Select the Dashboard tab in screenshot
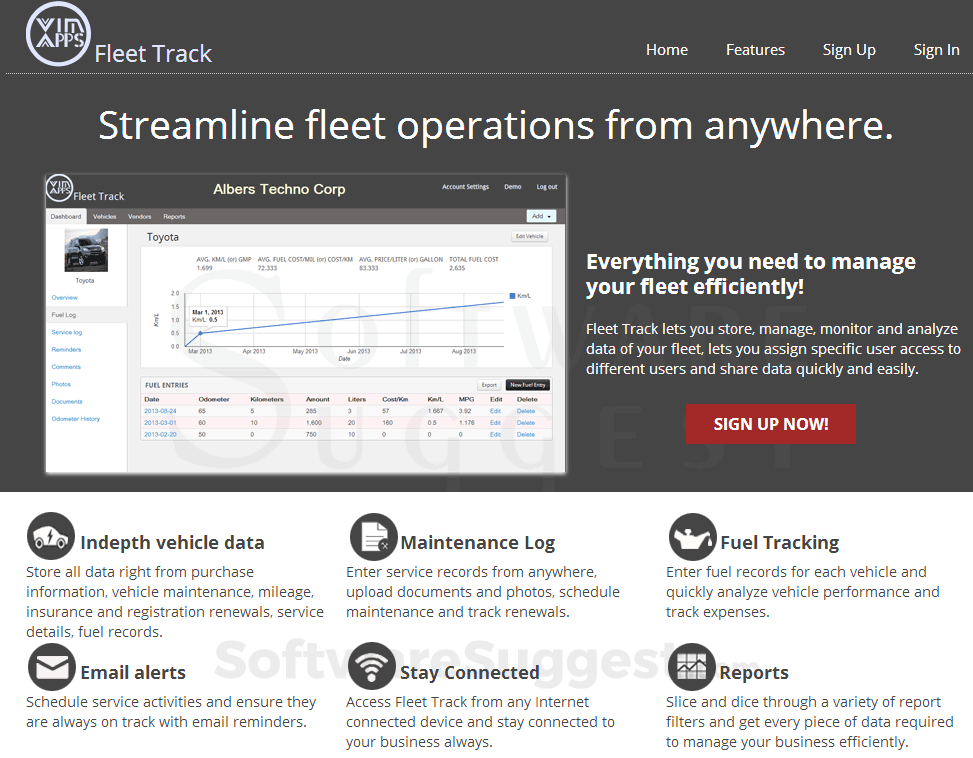This screenshot has height=758, width=973. [x=66, y=216]
